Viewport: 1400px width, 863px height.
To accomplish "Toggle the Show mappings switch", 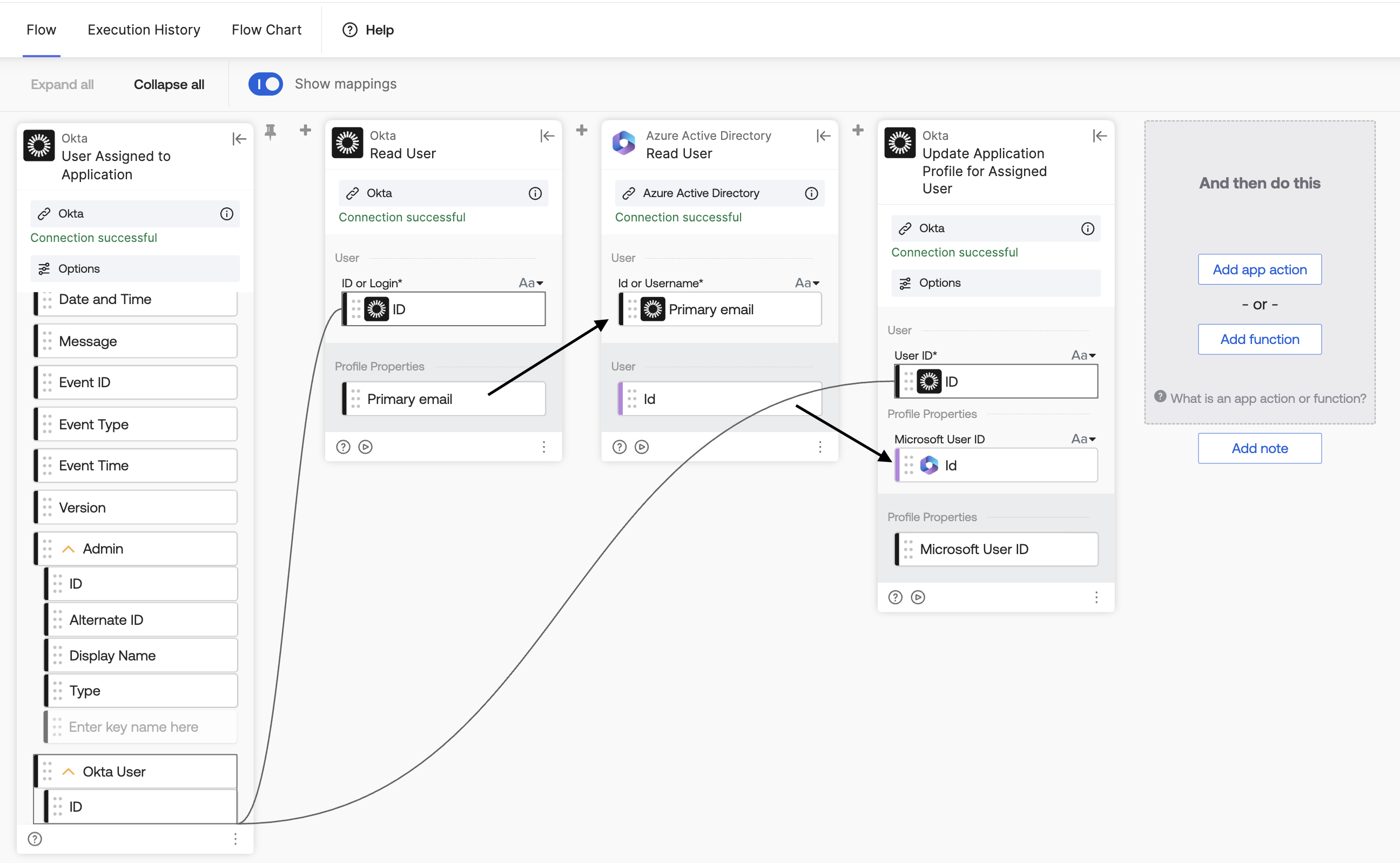I will (x=265, y=84).
